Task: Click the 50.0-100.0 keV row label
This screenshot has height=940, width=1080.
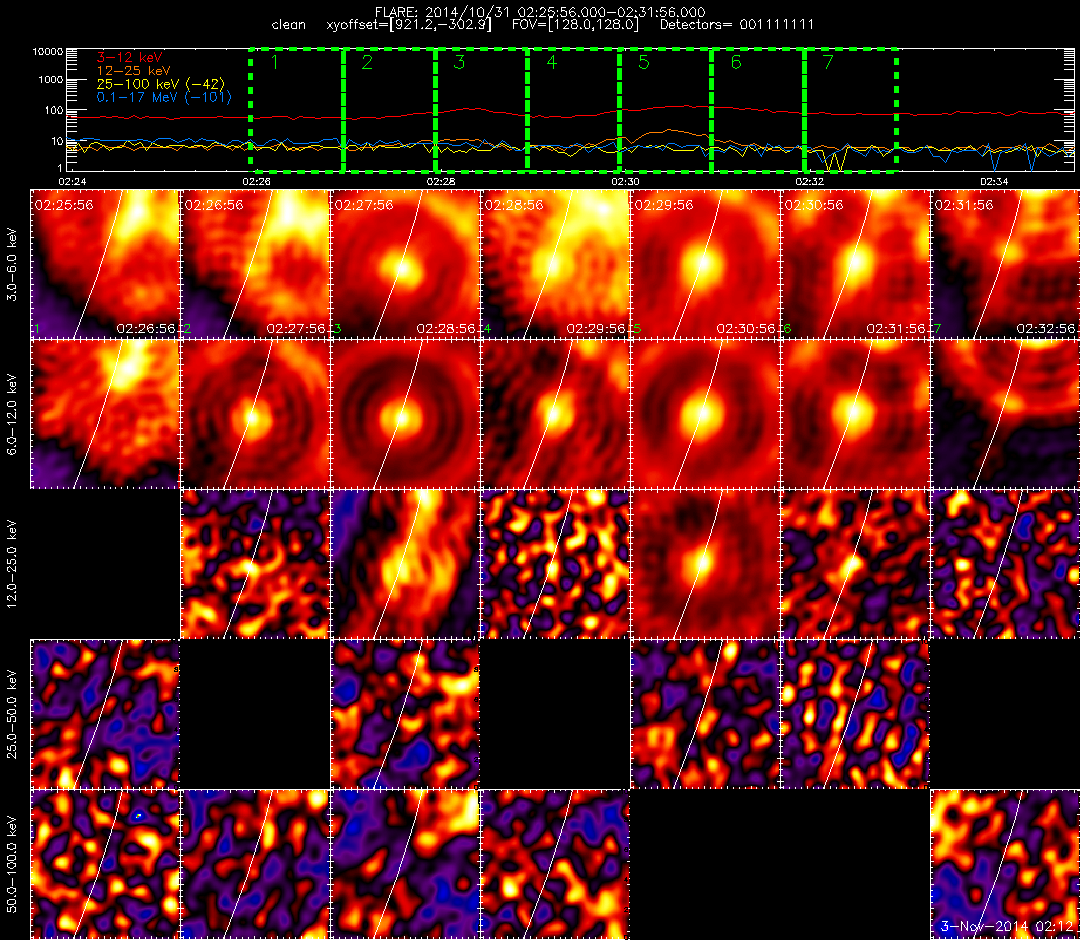Action: [x=13, y=864]
